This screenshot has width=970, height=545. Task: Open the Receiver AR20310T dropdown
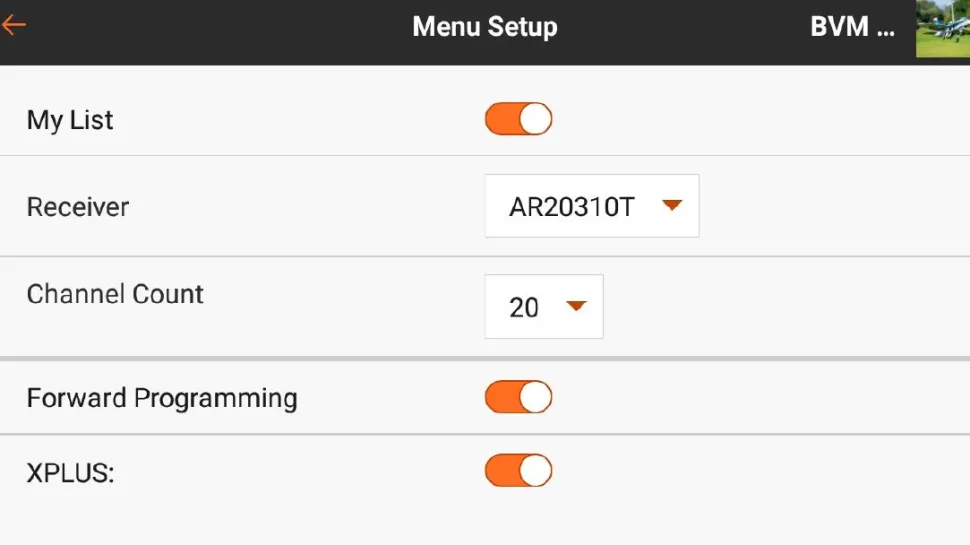(x=591, y=206)
